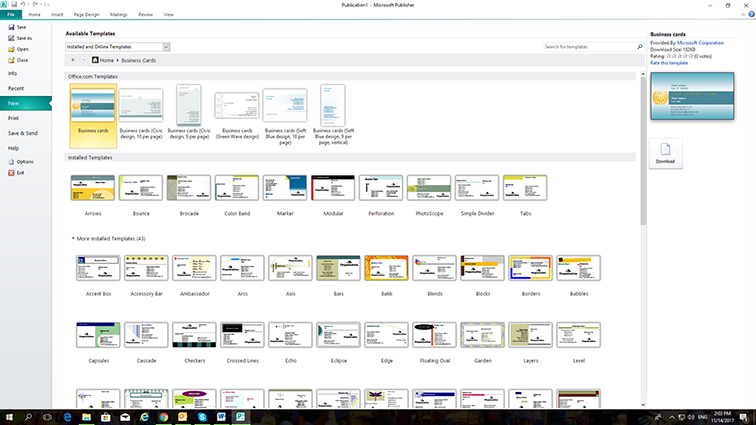Open the Recent page in the sidebar

coord(16,88)
